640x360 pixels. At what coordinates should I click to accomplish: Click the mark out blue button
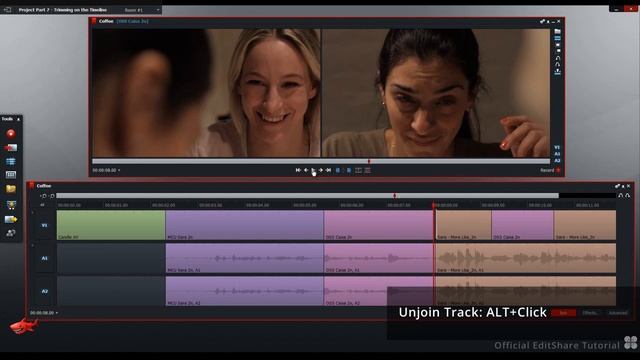pos(349,170)
